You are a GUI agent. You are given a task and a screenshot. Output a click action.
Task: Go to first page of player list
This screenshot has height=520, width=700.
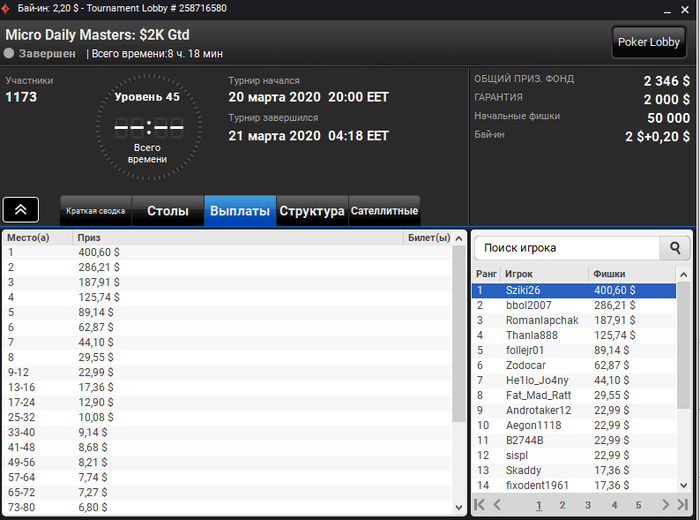(x=479, y=505)
